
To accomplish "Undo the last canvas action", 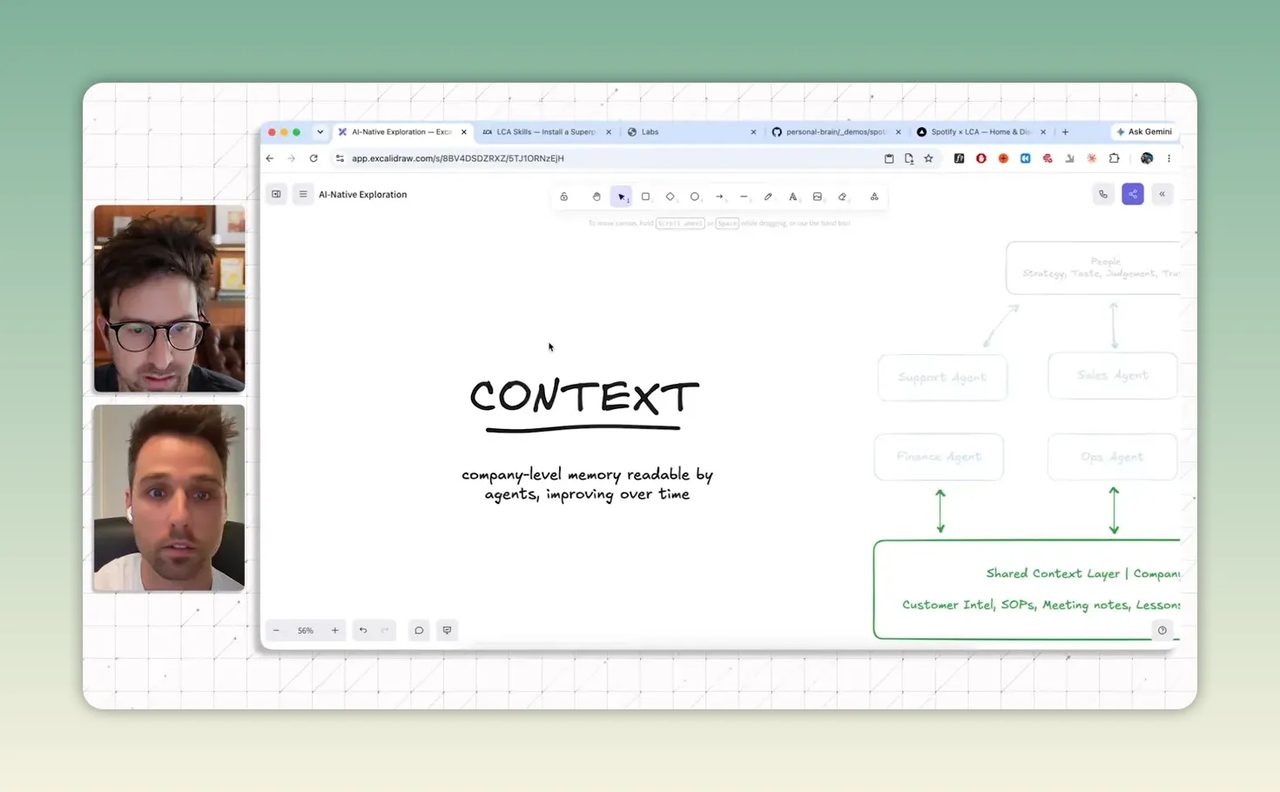I will (363, 630).
